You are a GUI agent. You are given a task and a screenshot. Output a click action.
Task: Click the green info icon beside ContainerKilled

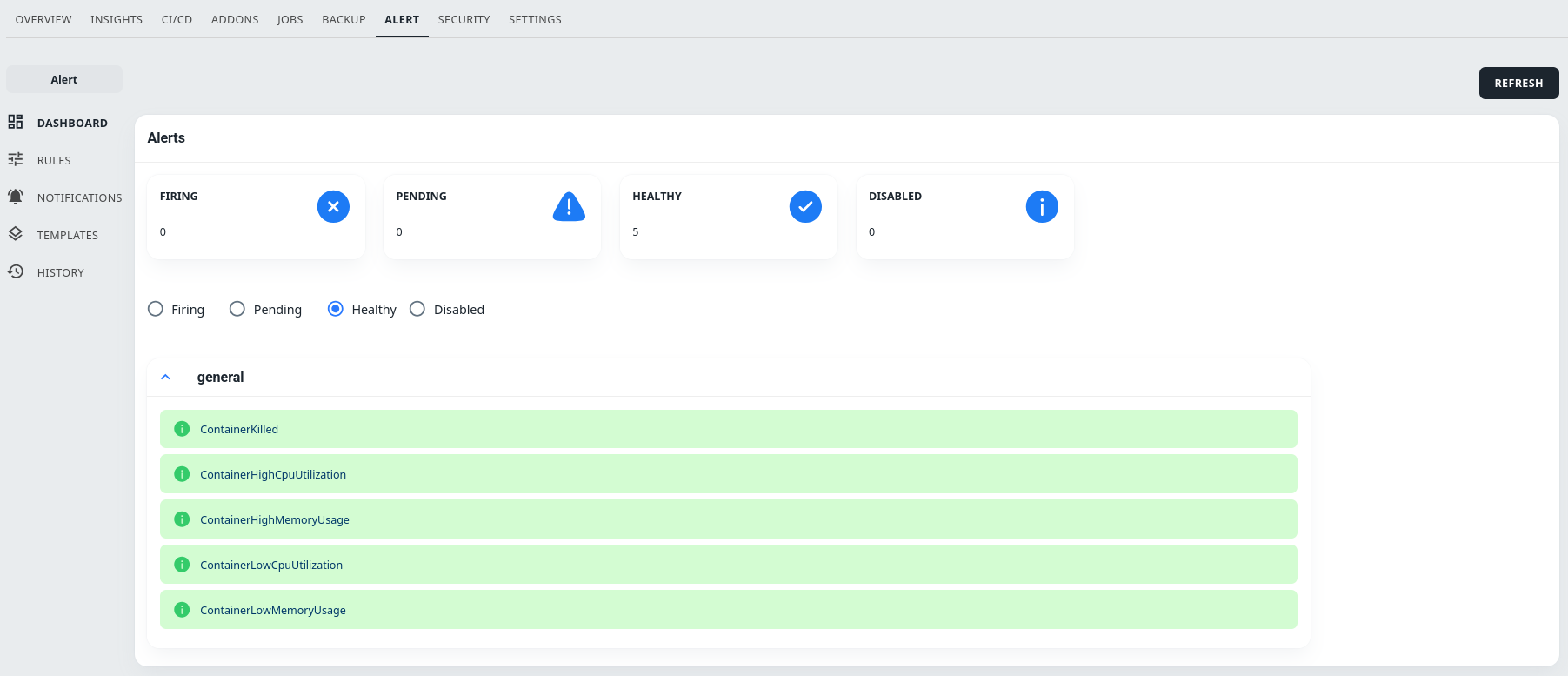[182, 429]
